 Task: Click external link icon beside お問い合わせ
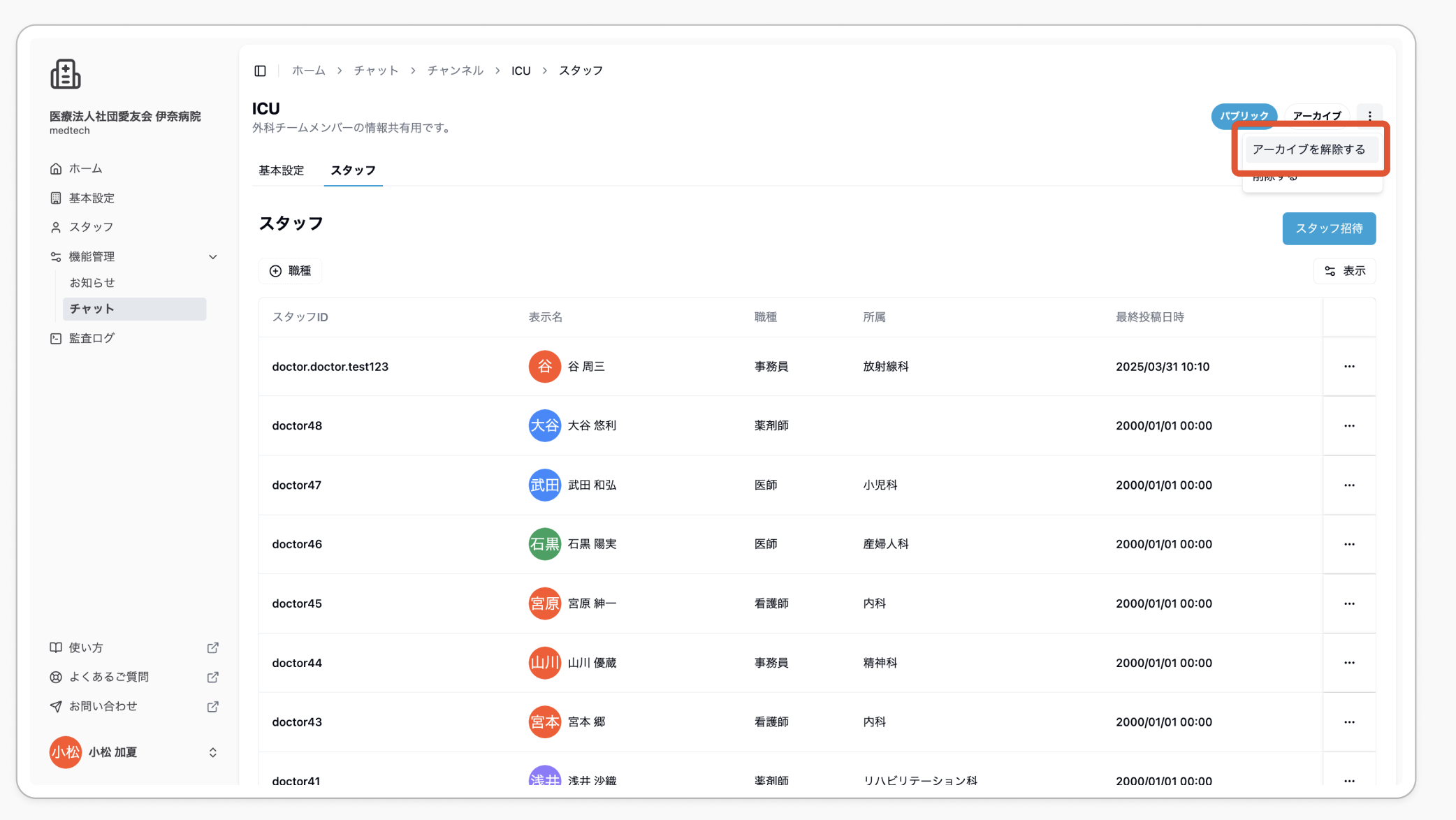click(x=213, y=707)
